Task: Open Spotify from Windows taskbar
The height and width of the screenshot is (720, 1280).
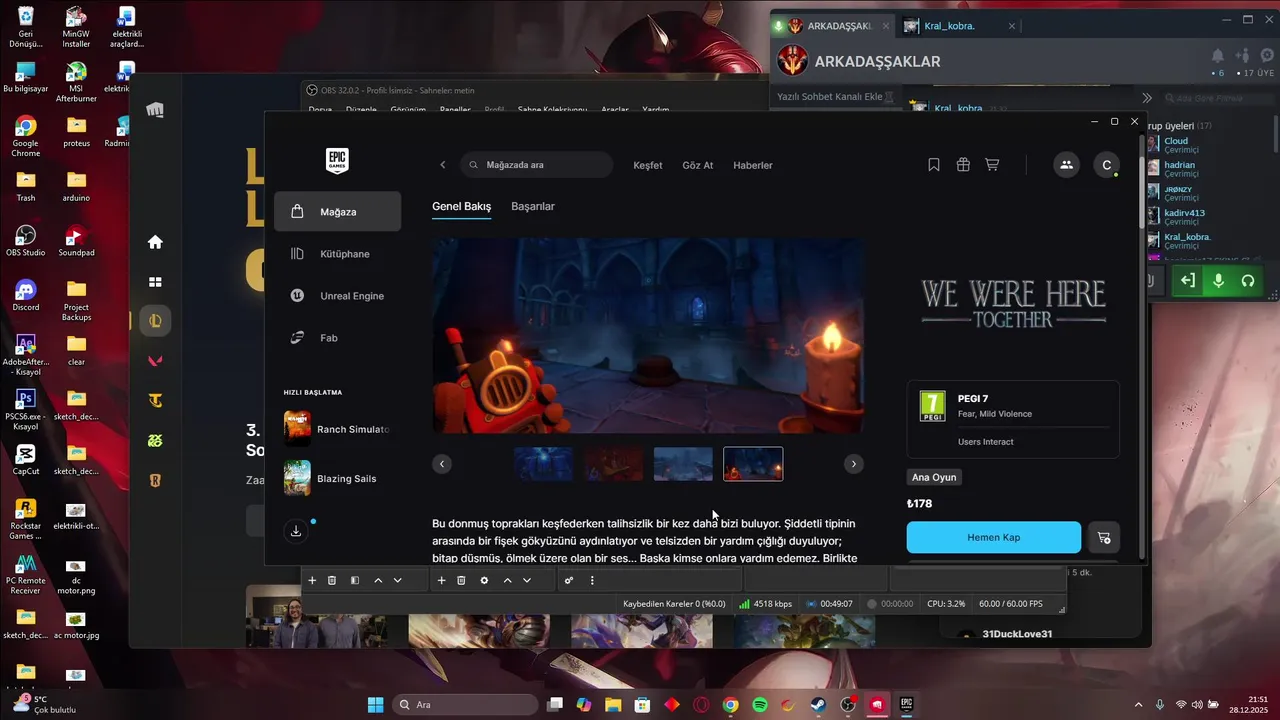Action: [760, 705]
